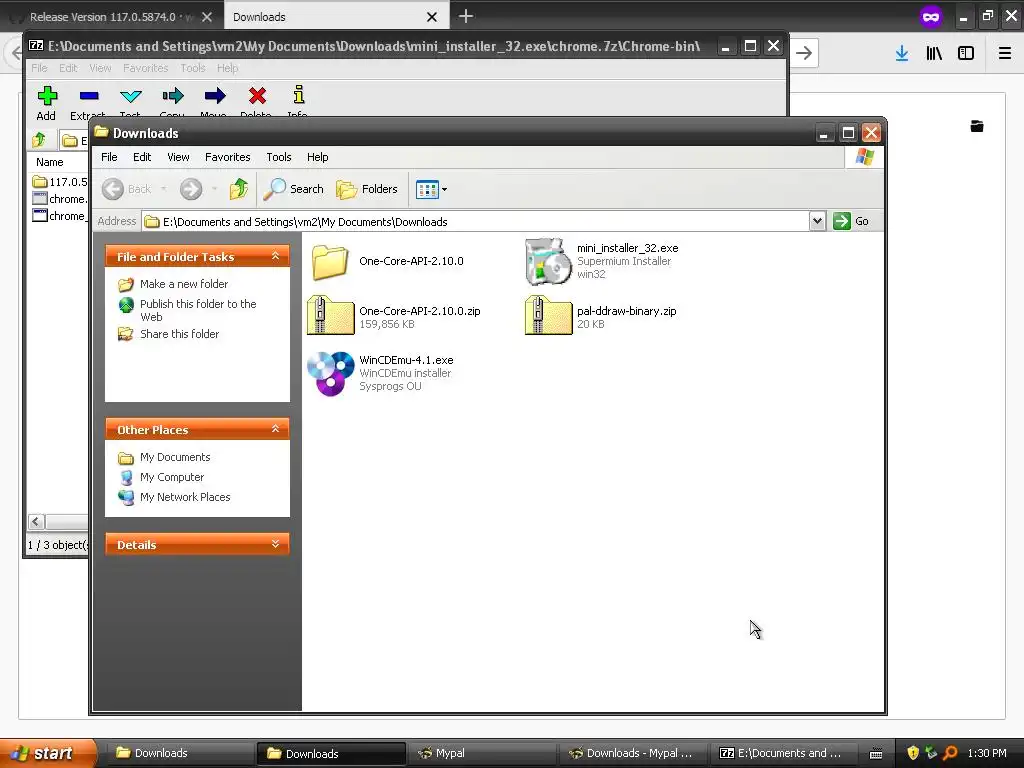Click the disabled Back button in Explorer
This screenshot has height=768, width=1024.
point(127,189)
